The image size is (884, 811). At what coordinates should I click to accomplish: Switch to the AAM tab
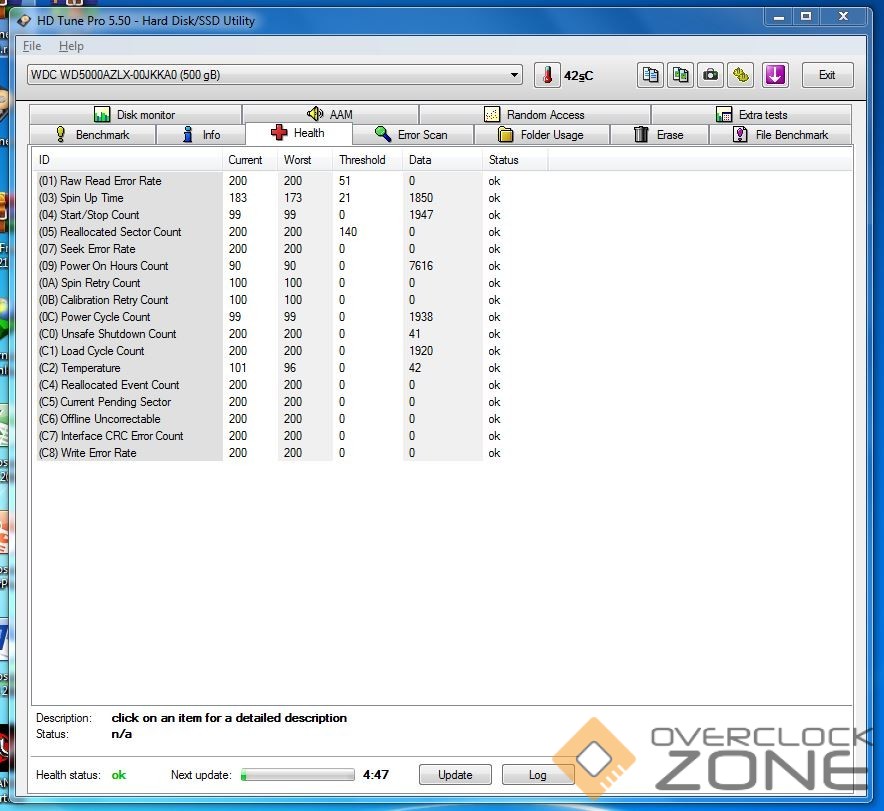coord(330,114)
